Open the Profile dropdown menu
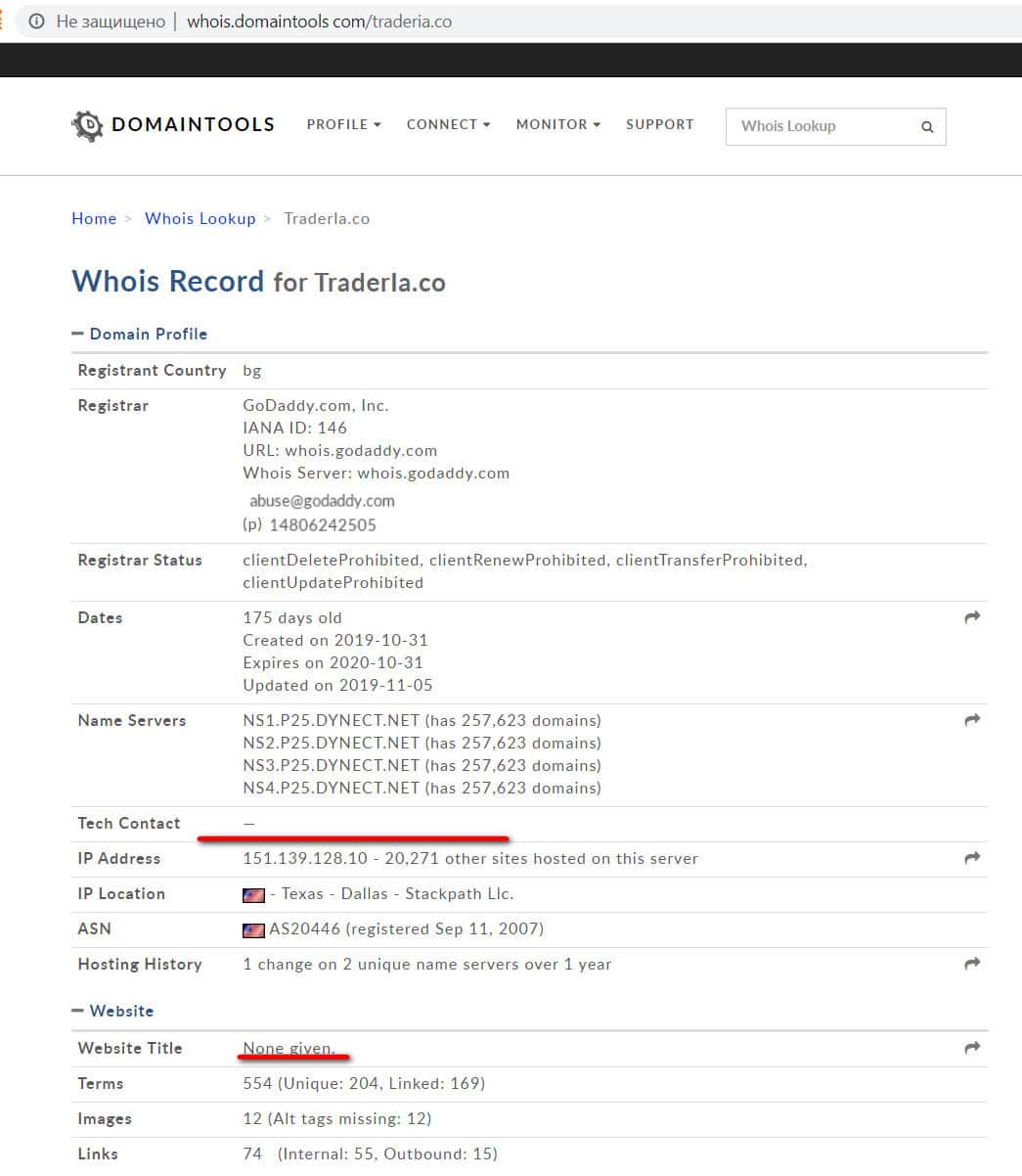 [x=343, y=124]
